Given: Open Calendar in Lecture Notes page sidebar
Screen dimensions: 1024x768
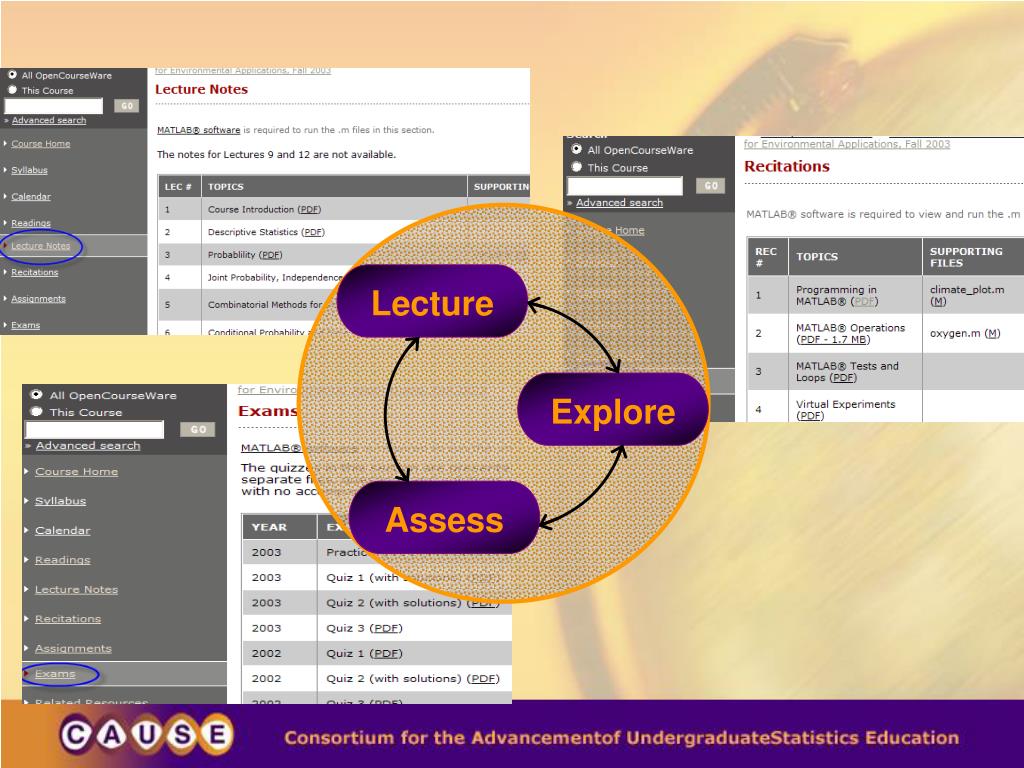Looking at the screenshot, I should point(31,197).
